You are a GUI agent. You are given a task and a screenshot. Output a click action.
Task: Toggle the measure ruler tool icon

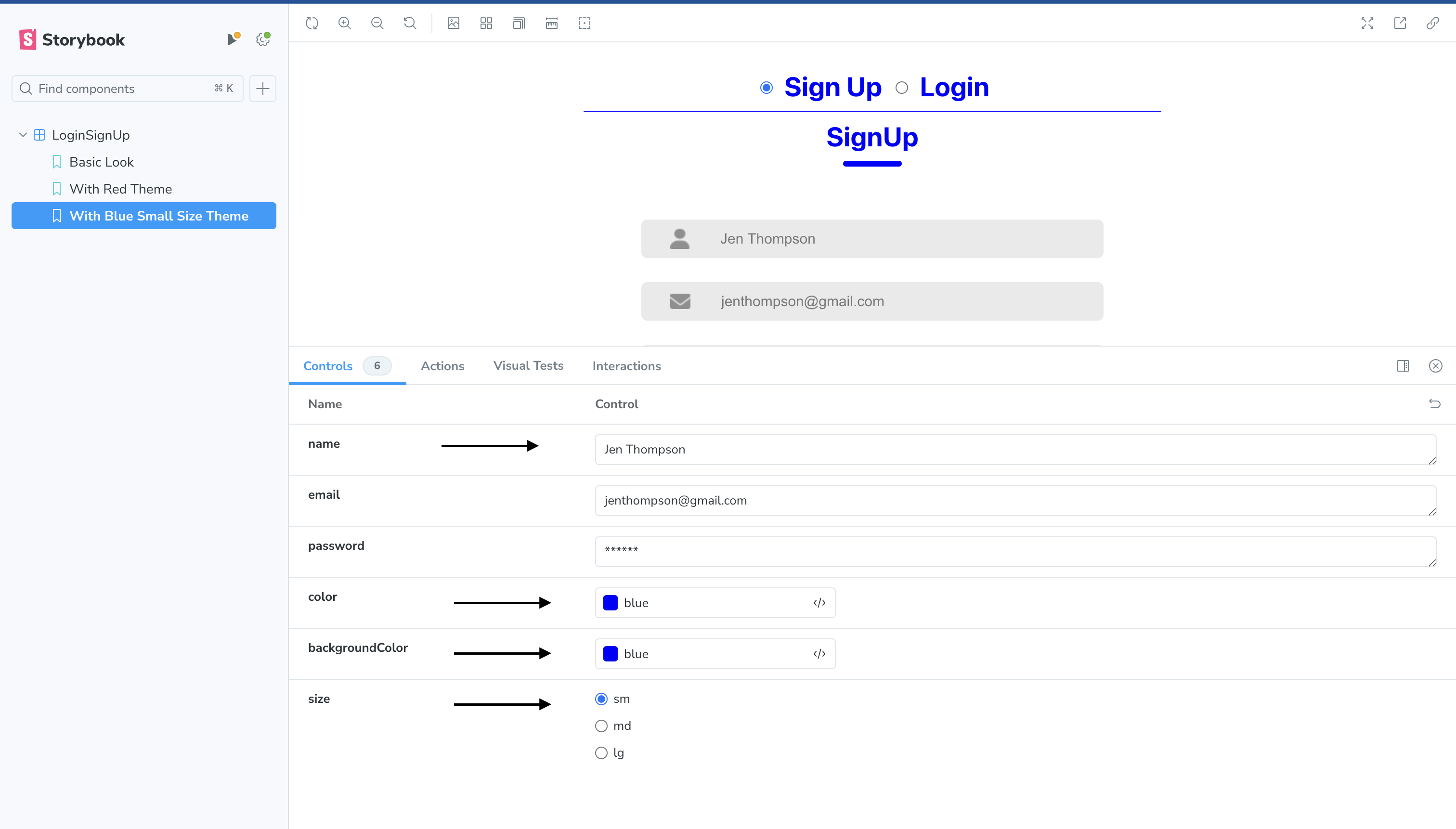(x=551, y=23)
